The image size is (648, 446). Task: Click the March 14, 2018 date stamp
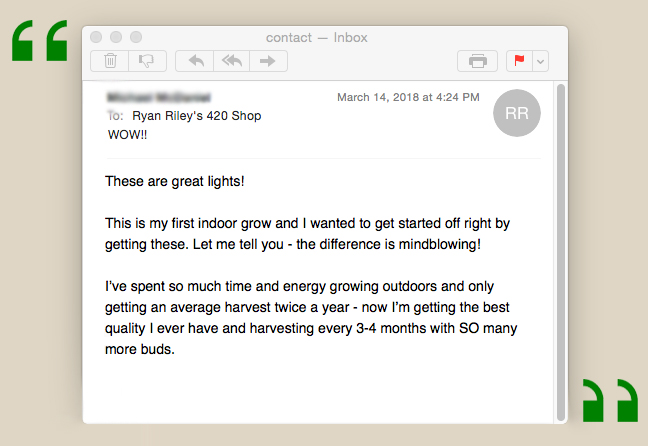(408, 97)
